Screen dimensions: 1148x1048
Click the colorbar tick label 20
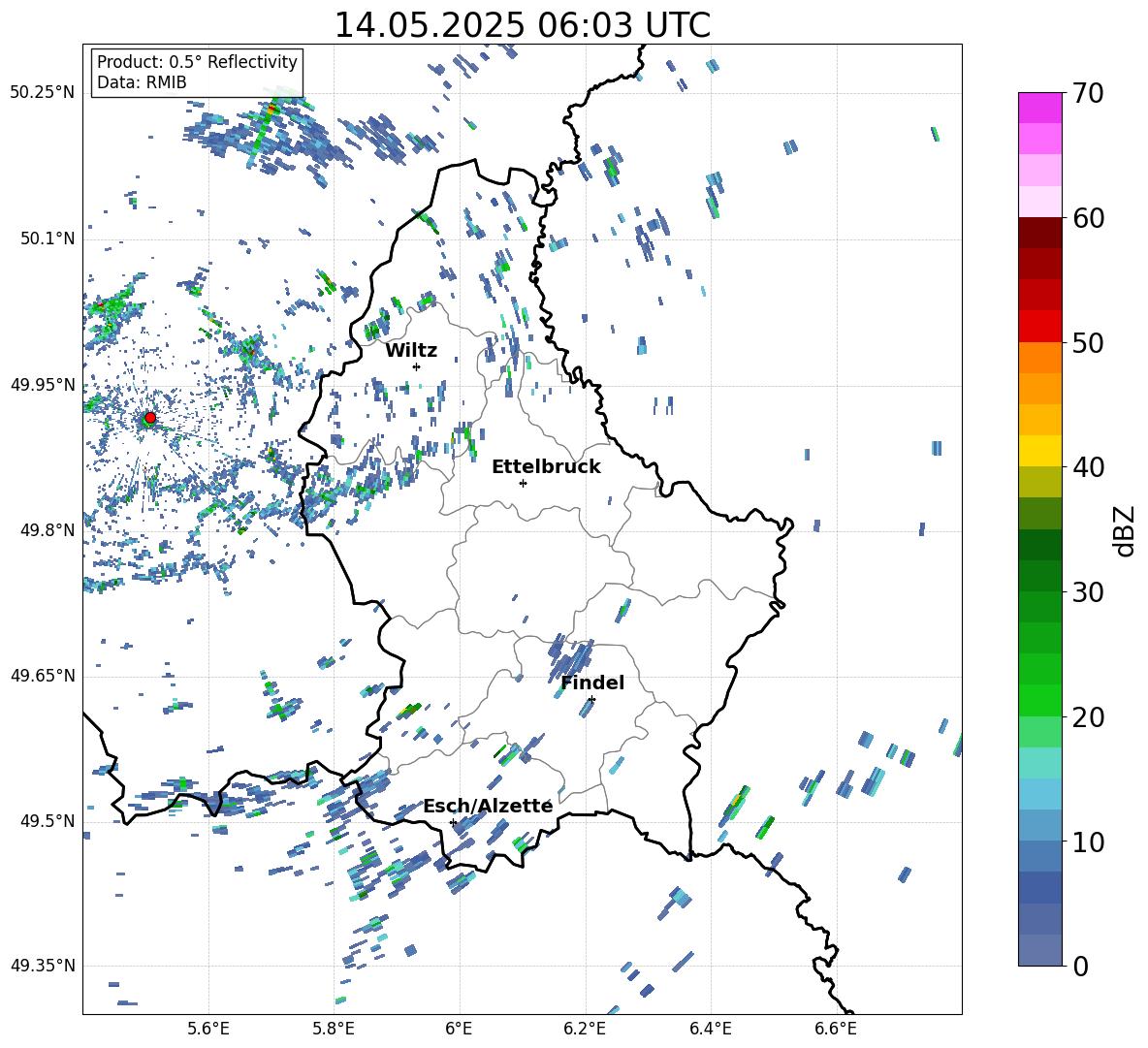coord(1088,717)
